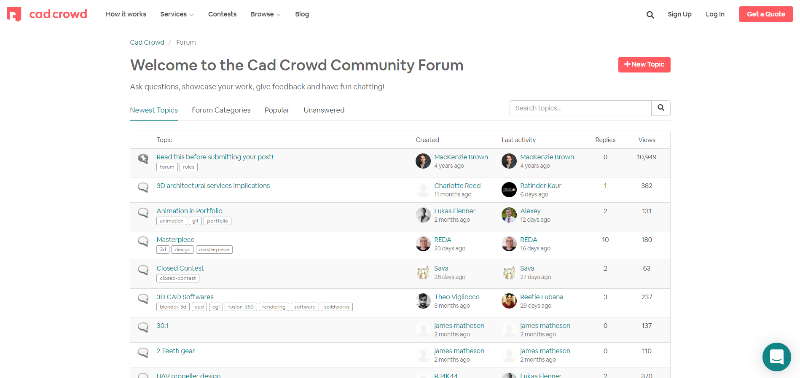Click the speech bubble beside '30:1' topic
800x378 pixels.
tap(143, 327)
